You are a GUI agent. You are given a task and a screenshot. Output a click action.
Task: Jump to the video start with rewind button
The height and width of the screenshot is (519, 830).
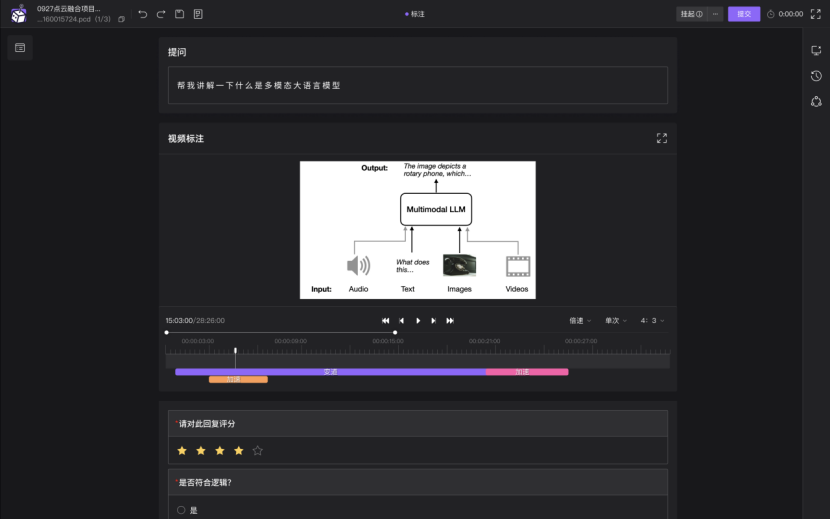pyautogui.click(x=385, y=320)
